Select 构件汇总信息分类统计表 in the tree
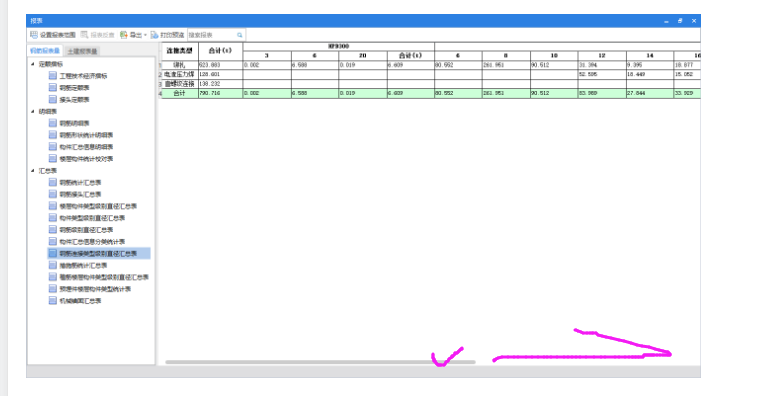759x396 pixels. pos(92,242)
